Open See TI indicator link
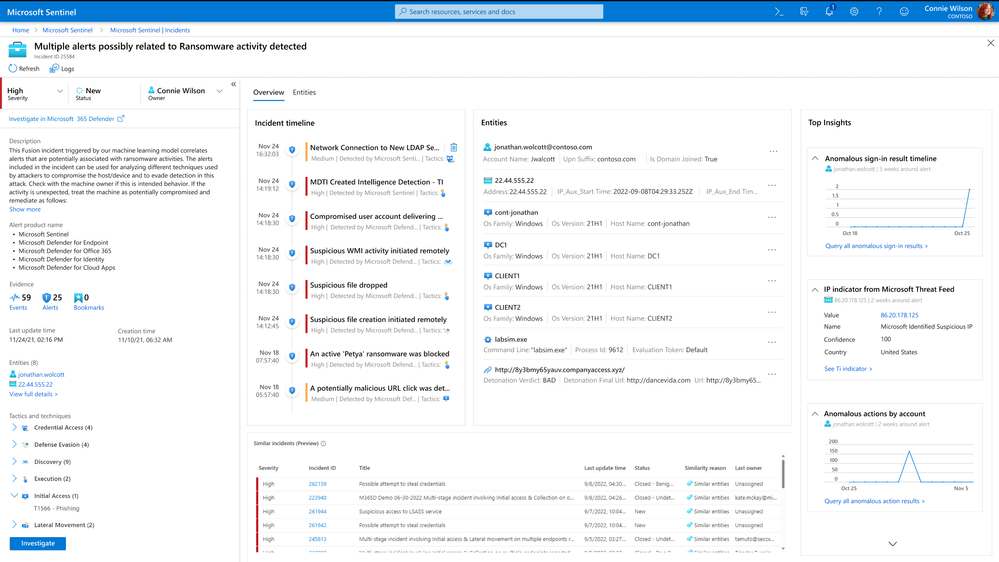The image size is (999, 562). pos(848,368)
